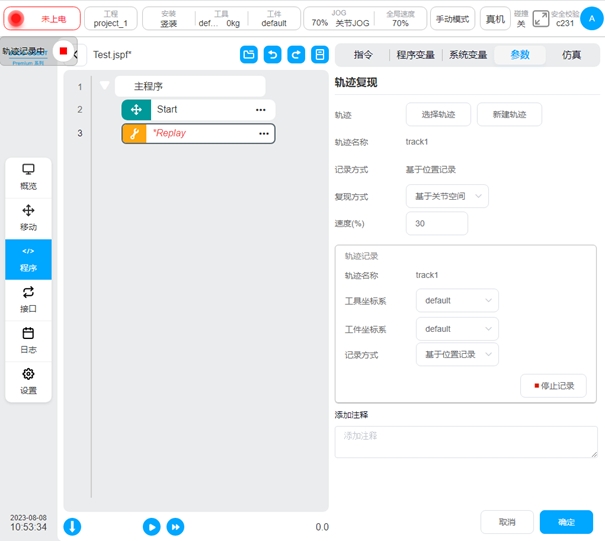Click the red stop recording indicator at top left

coord(64,51)
